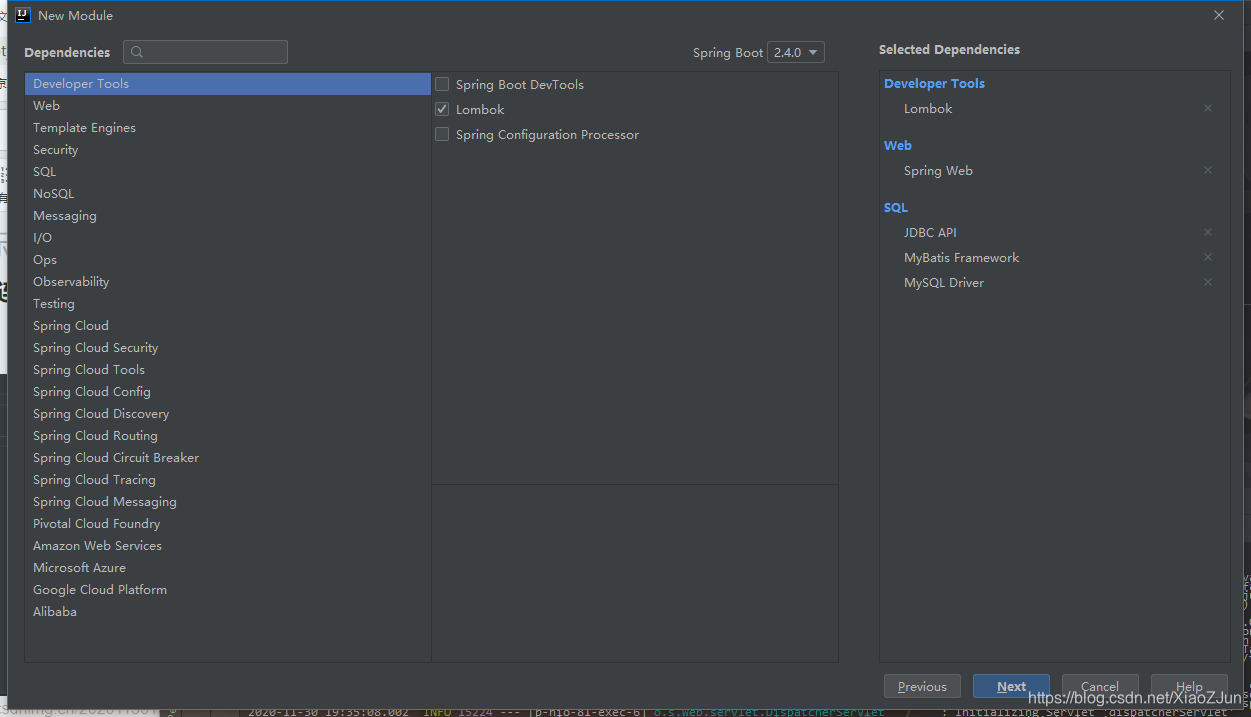
Task: Click the Next button
Action: tap(1011, 686)
